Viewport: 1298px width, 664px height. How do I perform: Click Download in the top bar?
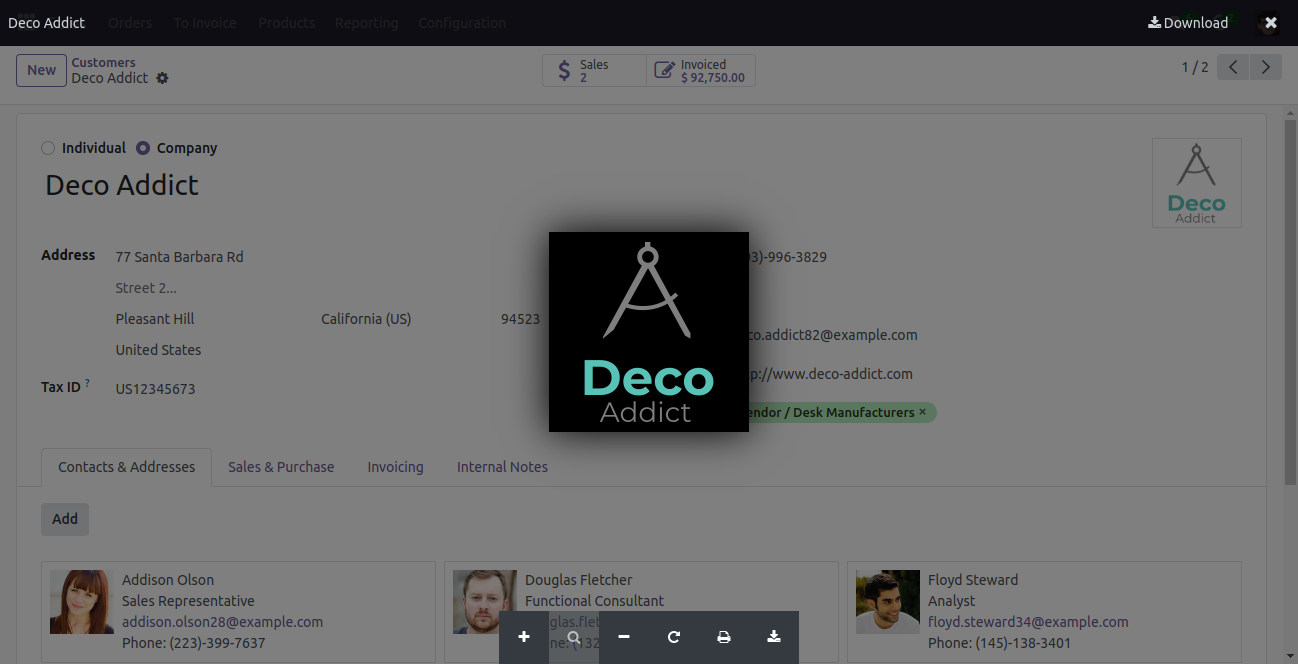(x=1188, y=23)
